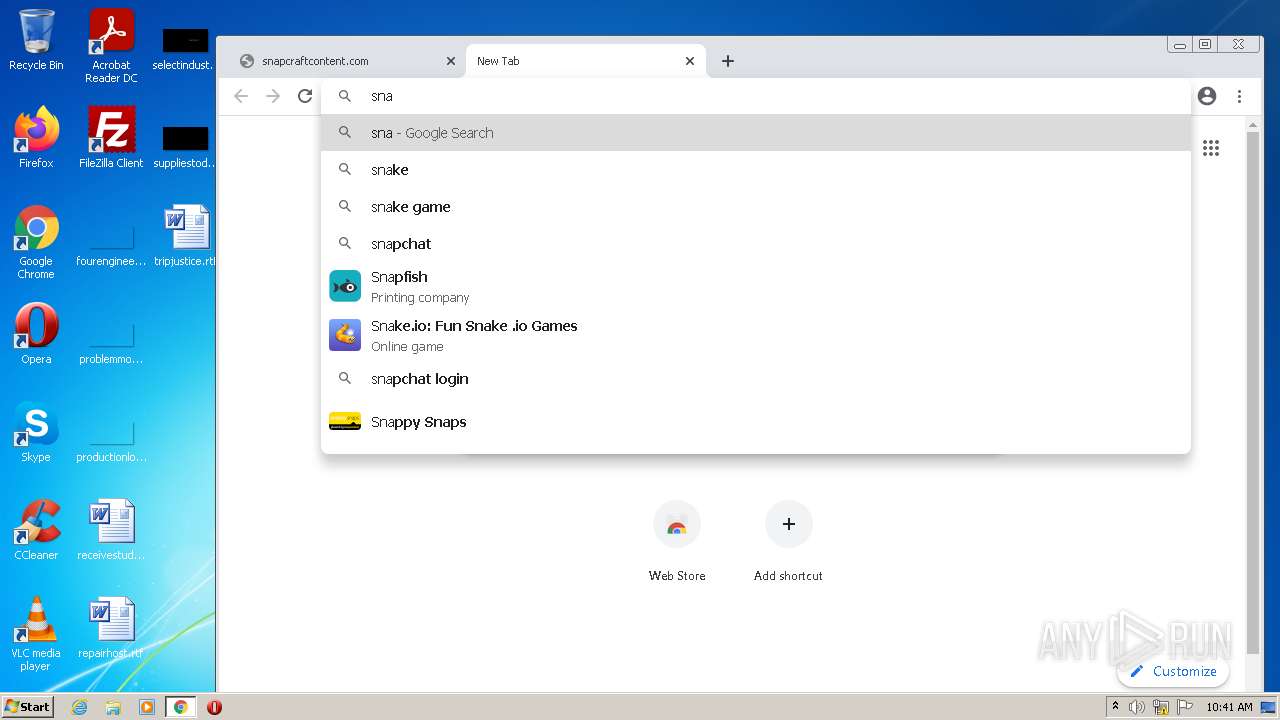This screenshot has width=1280, height=720.
Task: Pick the 'snake game' suggestion
Action: [756, 207]
